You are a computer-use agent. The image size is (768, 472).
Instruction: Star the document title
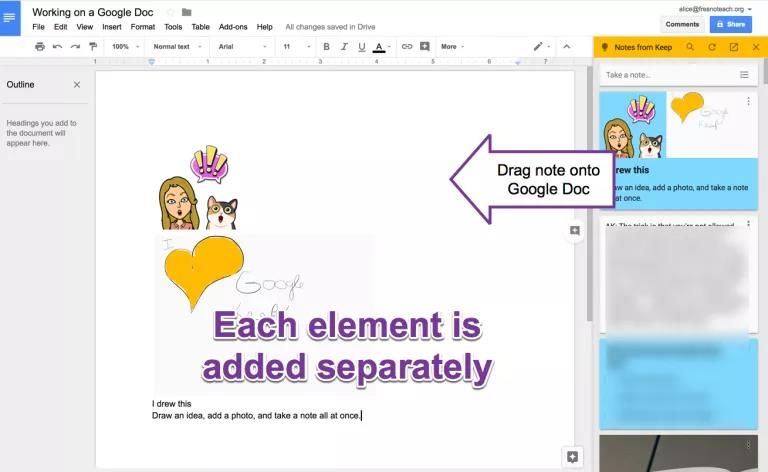pos(170,12)
